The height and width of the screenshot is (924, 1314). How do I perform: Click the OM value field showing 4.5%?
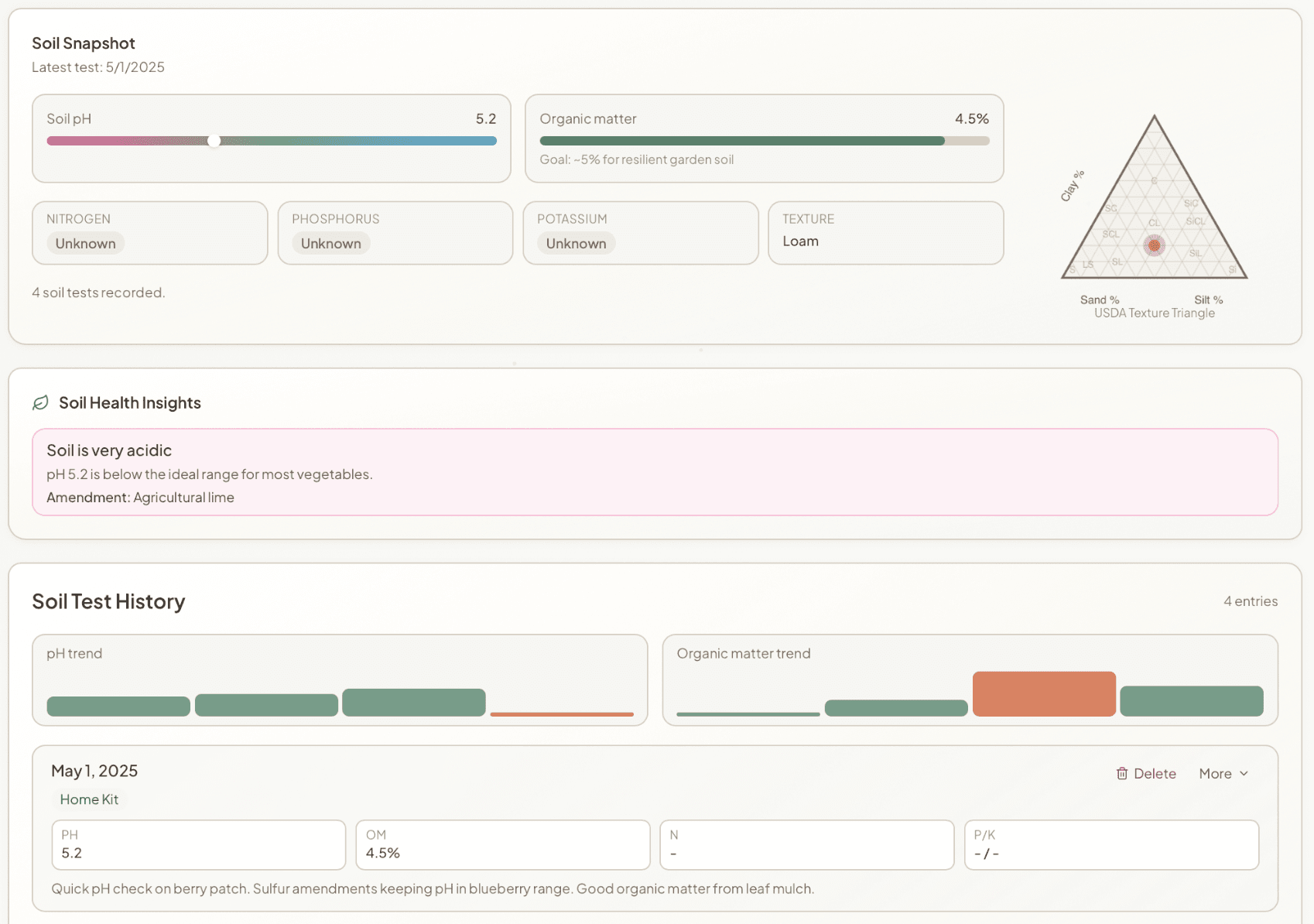pos(502,844)
